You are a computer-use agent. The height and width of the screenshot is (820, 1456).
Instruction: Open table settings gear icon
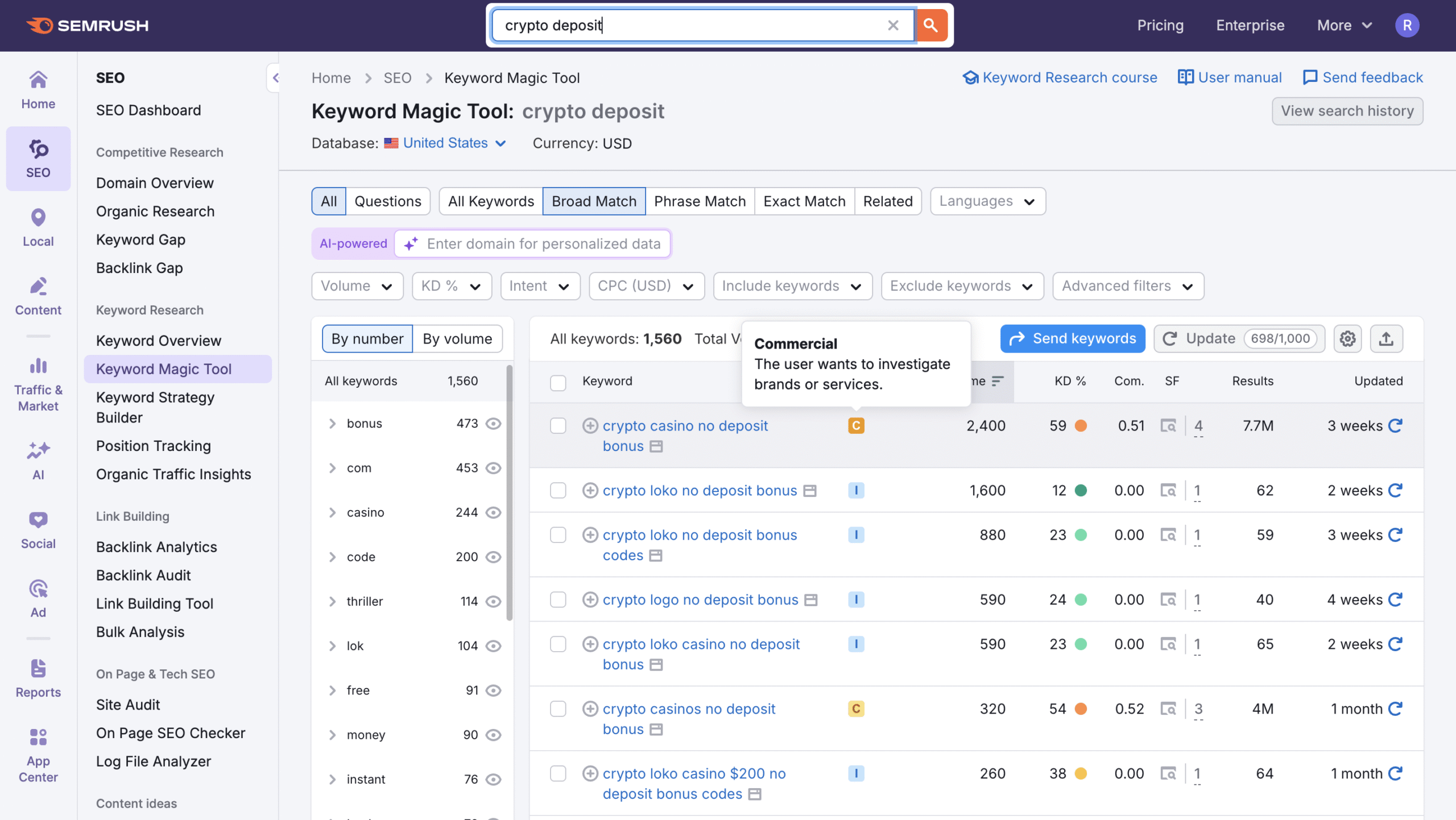pos(1347,339)
